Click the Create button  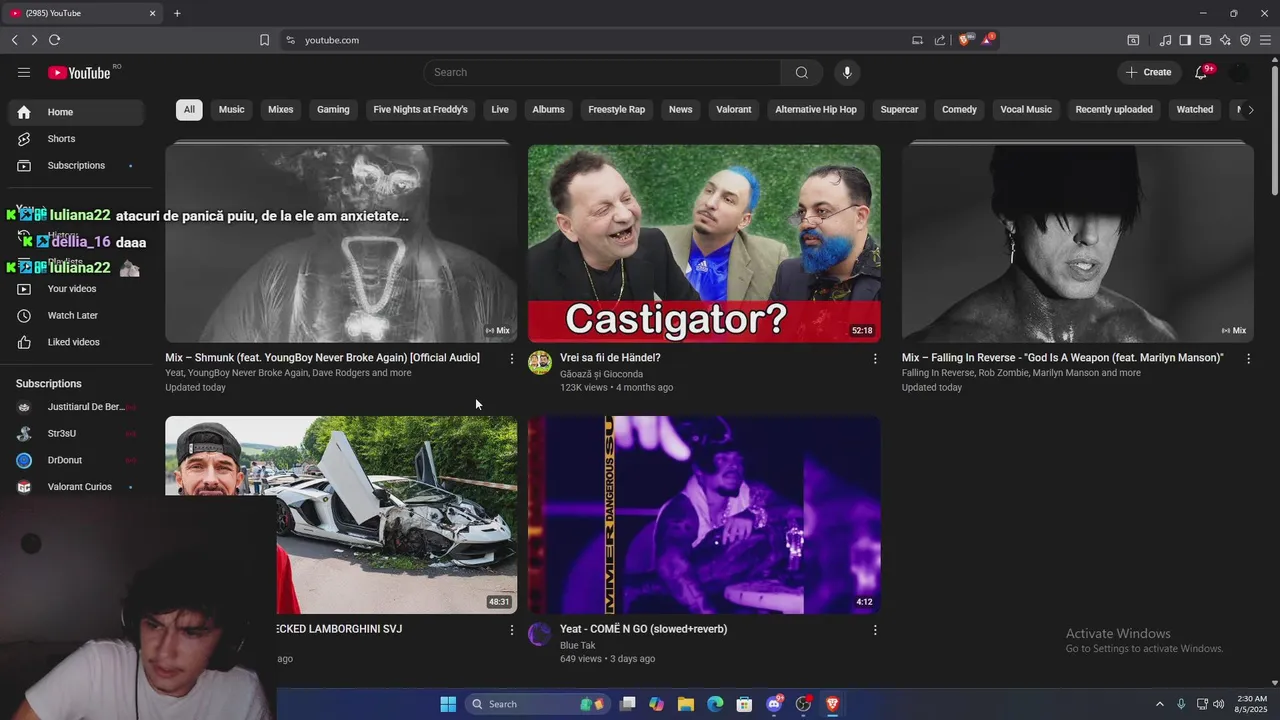point(1149,72)
